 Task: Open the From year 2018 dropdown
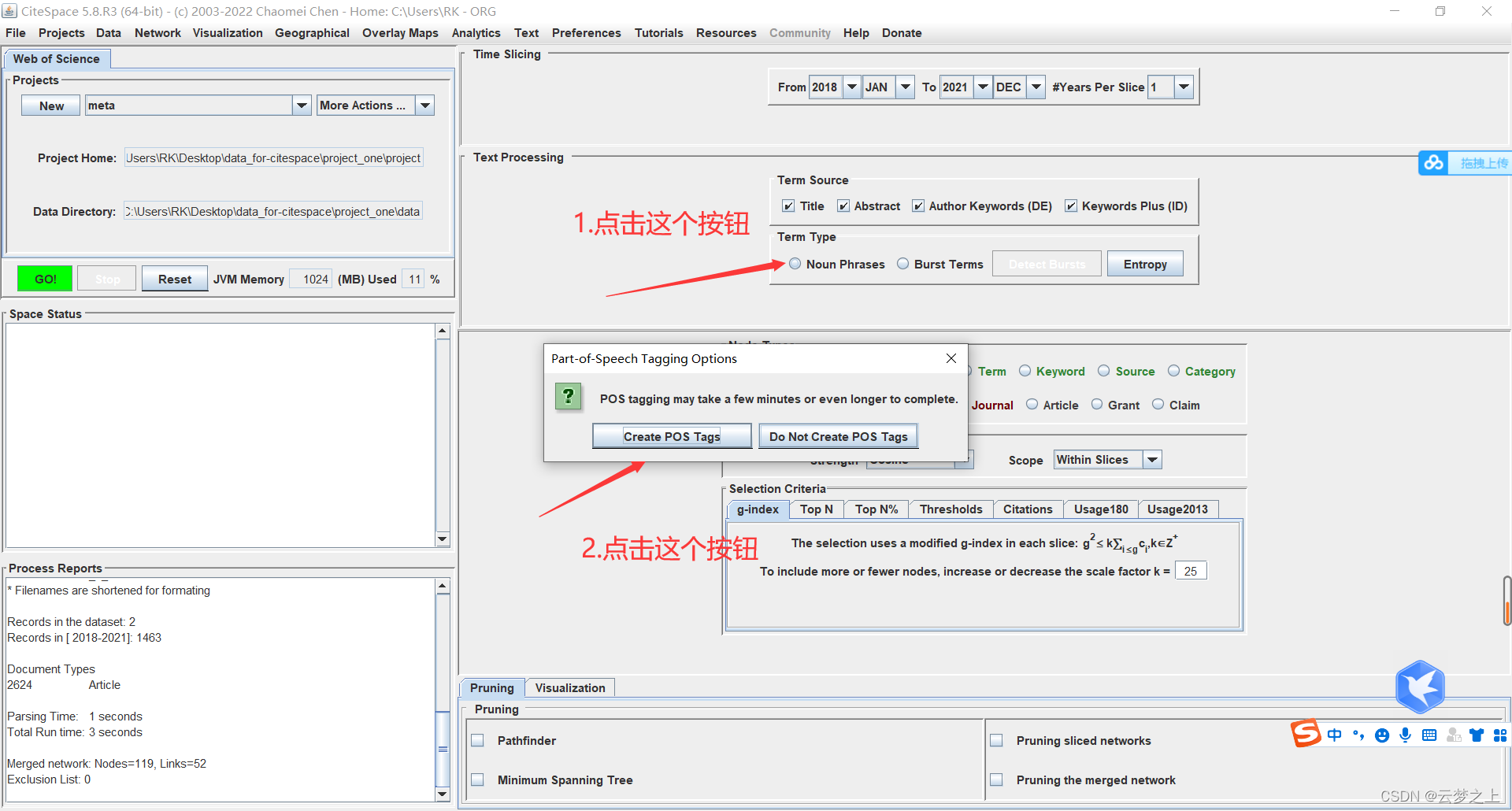(852, 87)
